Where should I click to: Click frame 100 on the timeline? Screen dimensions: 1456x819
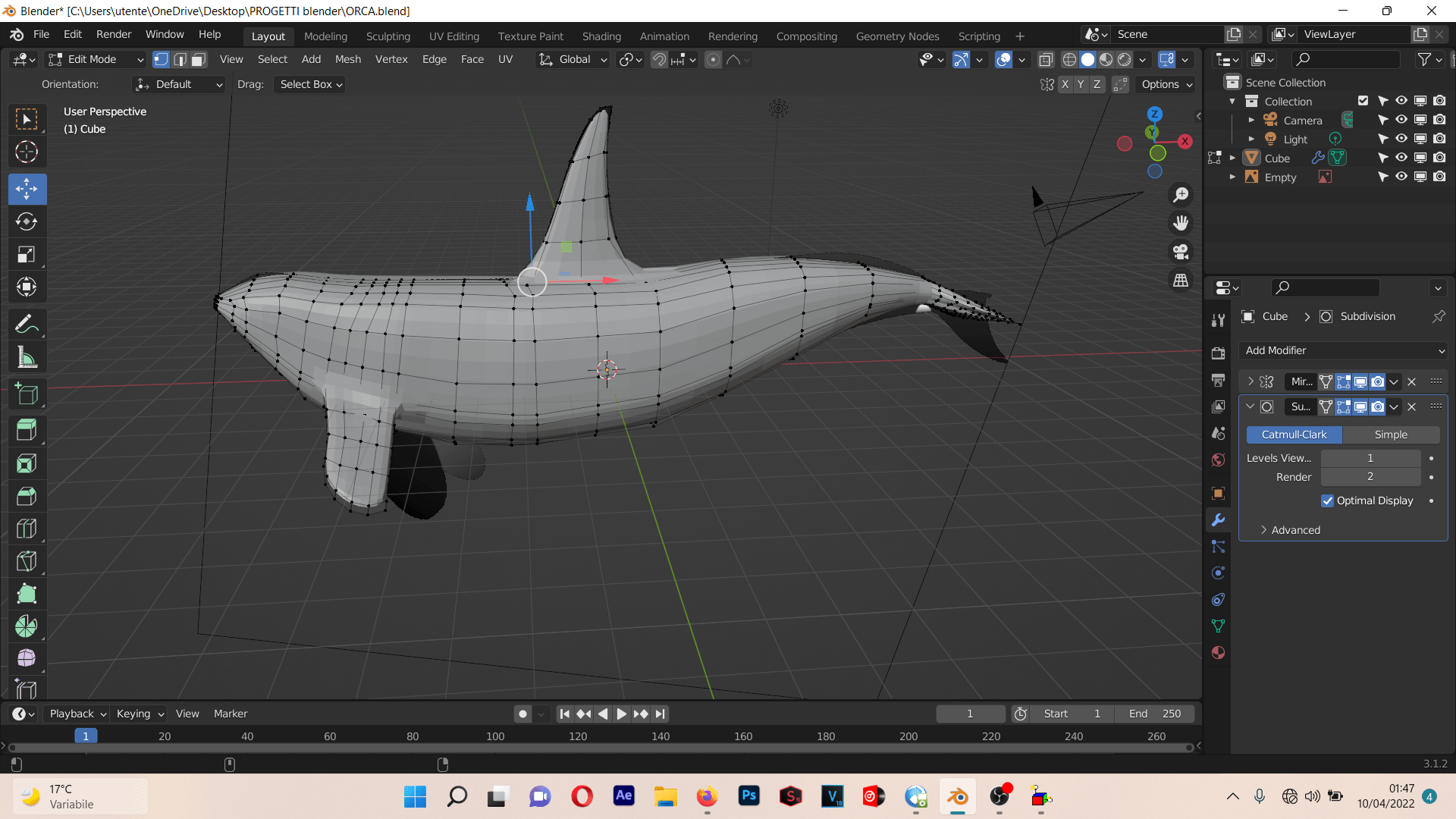tap(495, 736)
